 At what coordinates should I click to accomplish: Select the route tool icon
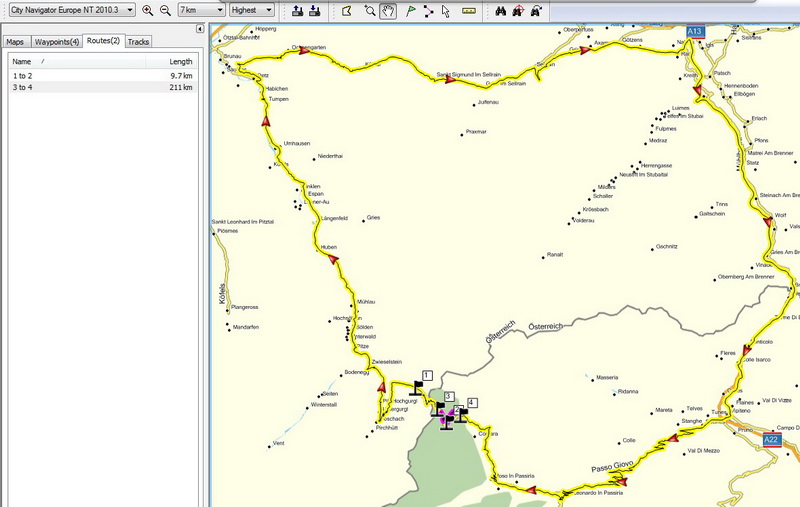[429, 11]
